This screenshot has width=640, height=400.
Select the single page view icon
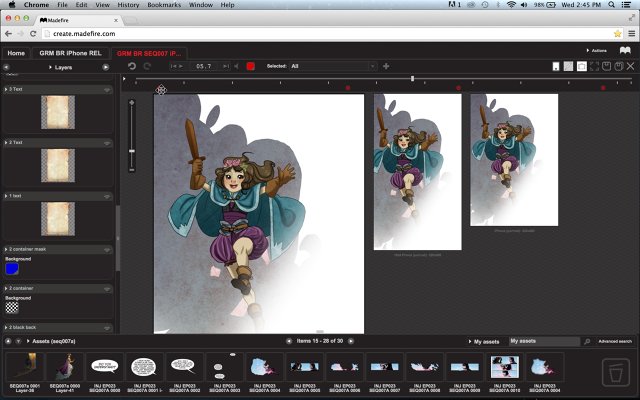click(556, 66)
